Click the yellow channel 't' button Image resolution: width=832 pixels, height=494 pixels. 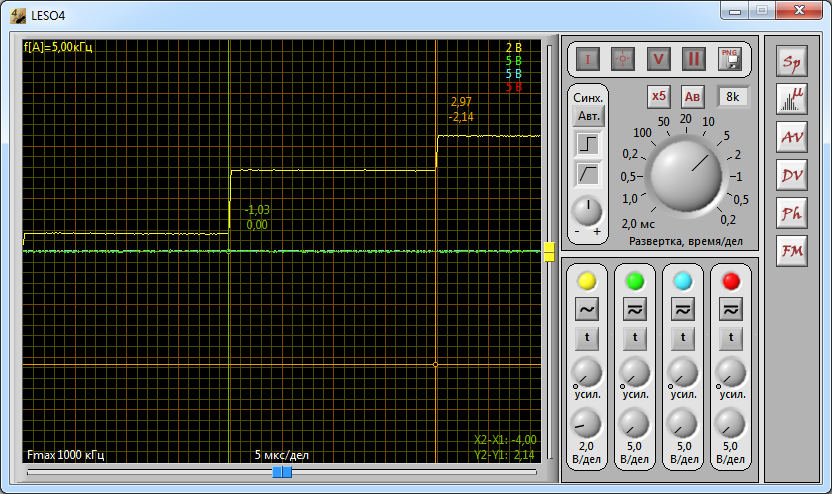pos(587,338)
